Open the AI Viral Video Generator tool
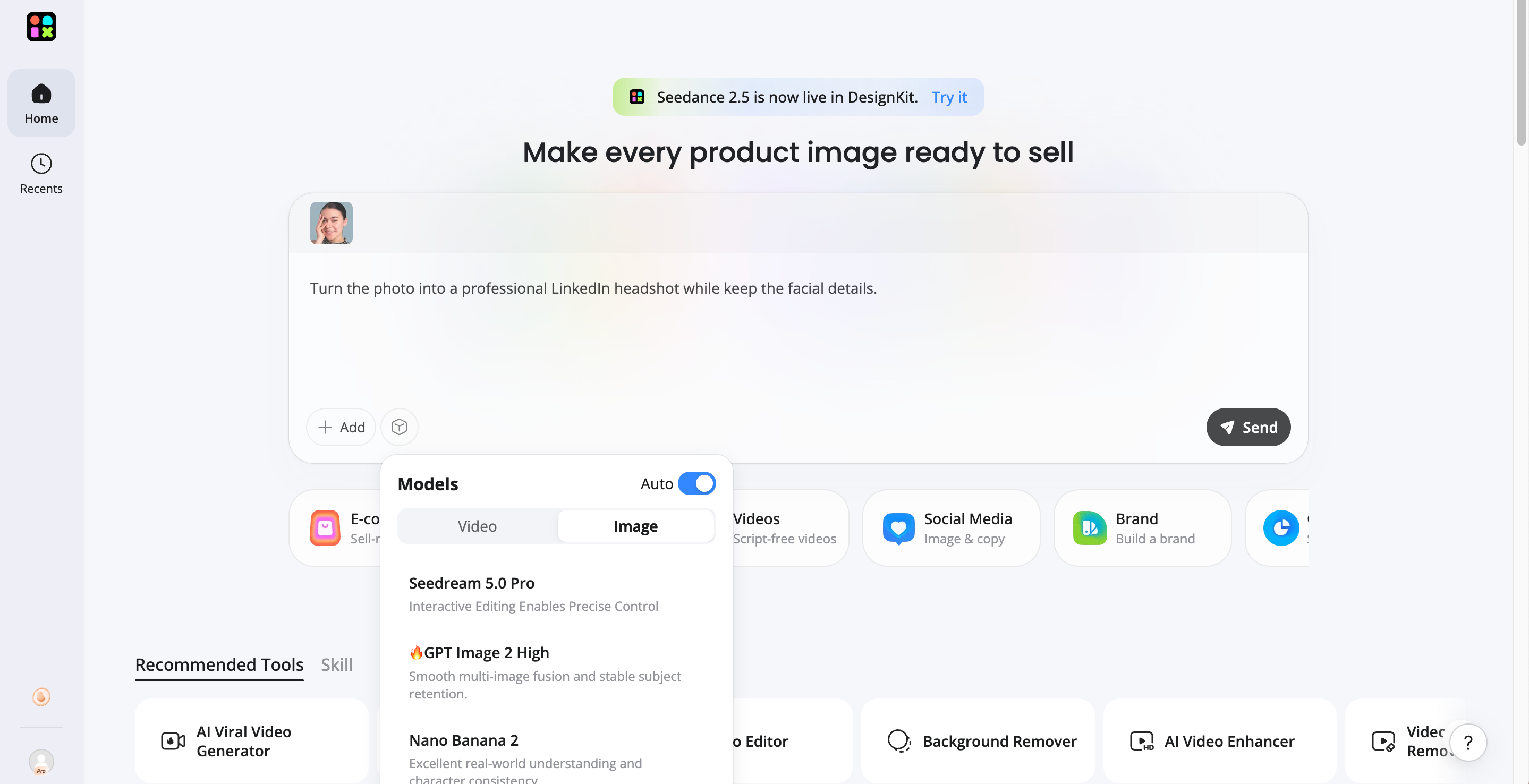Image resolution: width=1529 pixels, height=784 pixels. tap(252, 742)
